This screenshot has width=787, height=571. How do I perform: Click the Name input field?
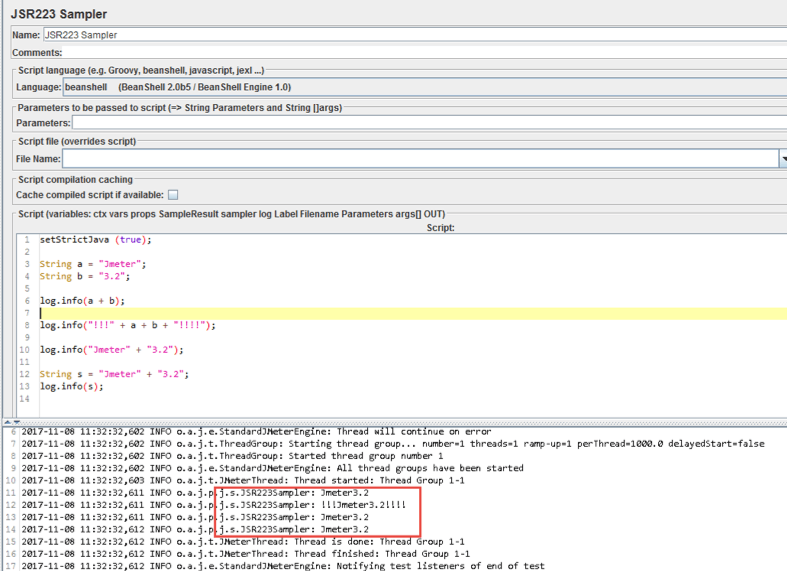[x=415, y=35]
